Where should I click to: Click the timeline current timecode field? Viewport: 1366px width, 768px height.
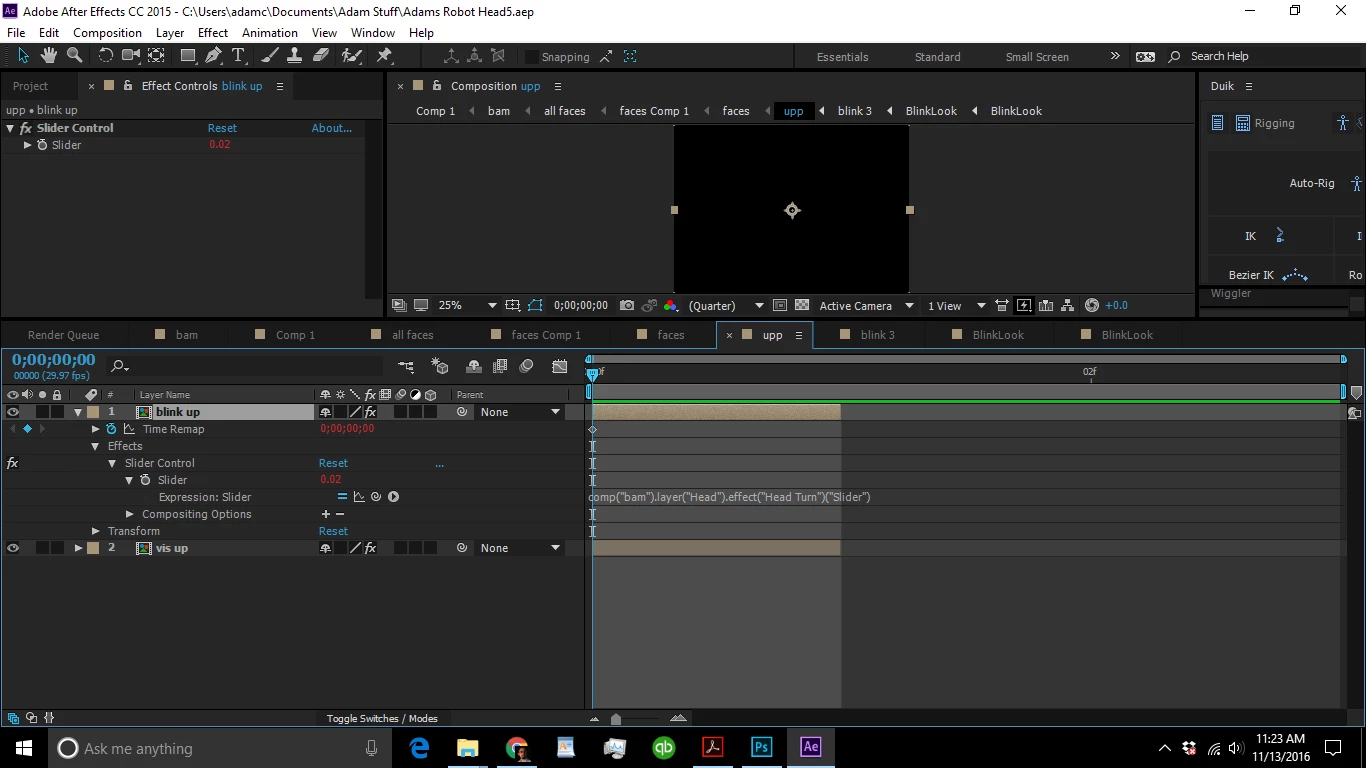(x=54, y=360)
